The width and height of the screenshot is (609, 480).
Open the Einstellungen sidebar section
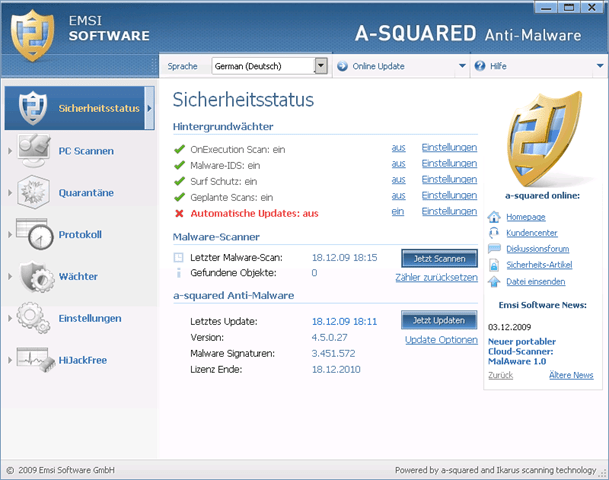click(90, 318)
